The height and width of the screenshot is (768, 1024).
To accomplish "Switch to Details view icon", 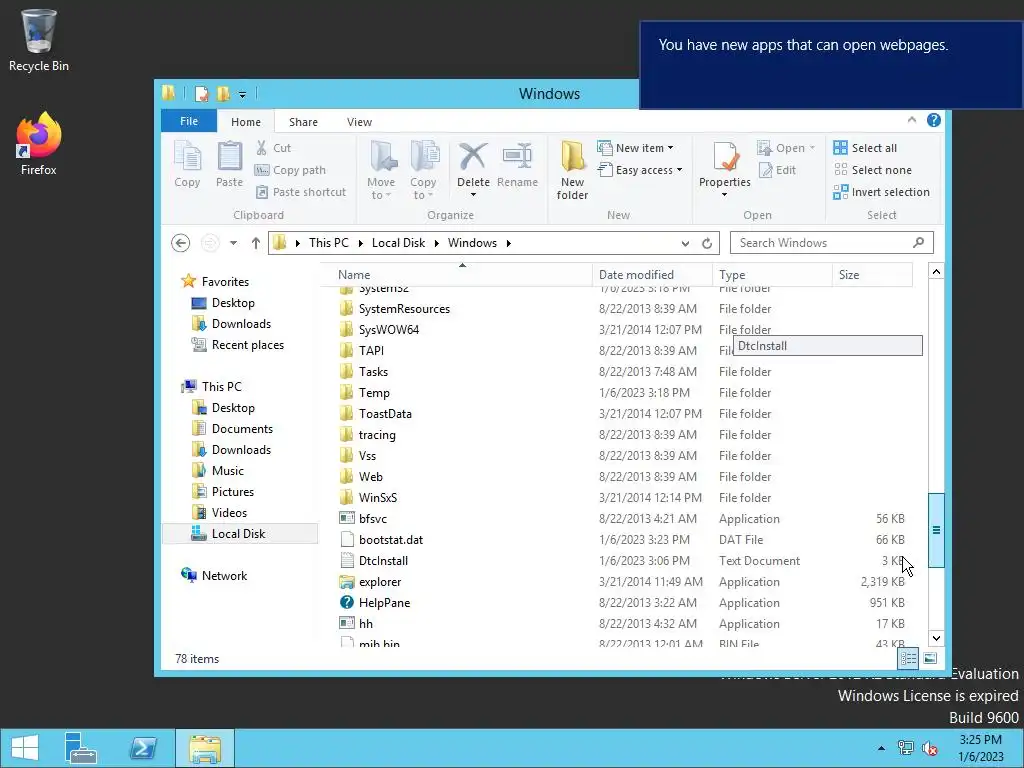I will pos(908,658).
